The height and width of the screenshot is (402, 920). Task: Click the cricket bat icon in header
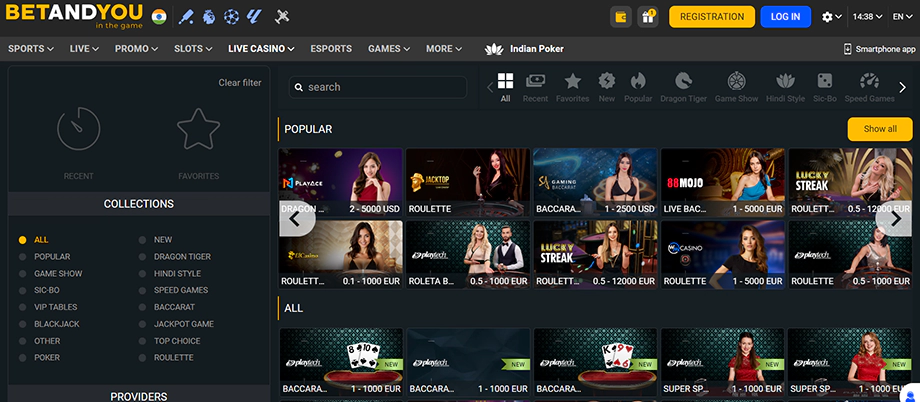[186, 17]
